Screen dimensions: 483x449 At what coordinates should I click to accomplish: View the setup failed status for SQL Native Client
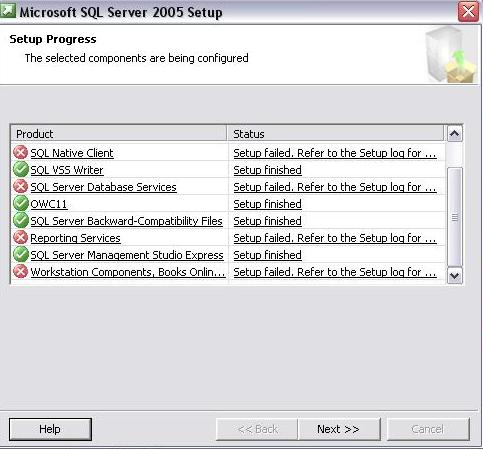(x=335, y=153)
